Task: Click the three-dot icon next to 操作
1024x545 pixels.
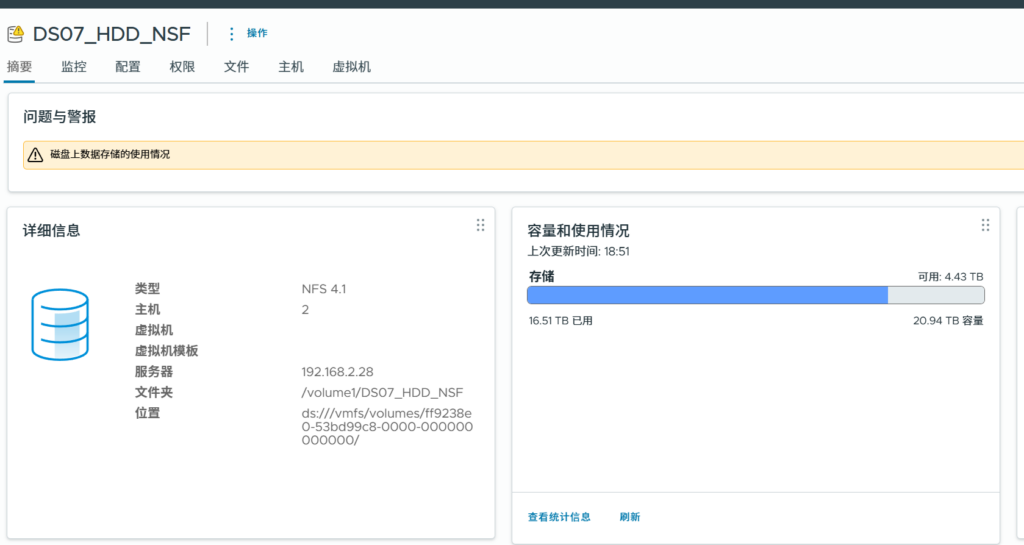Action: (x=232, y=34)
